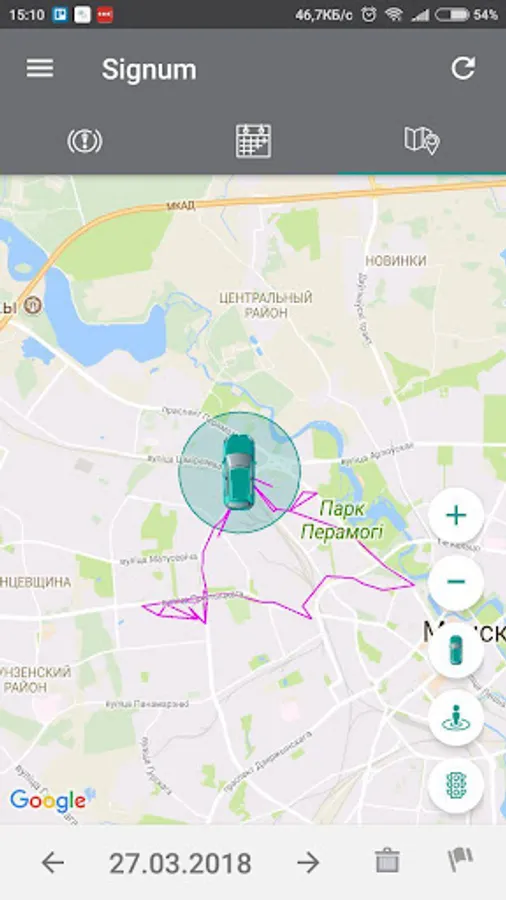Switch to the calendar events tab
Image resolution: width=506 pixels, height=900 pixels.
point(253,141)
